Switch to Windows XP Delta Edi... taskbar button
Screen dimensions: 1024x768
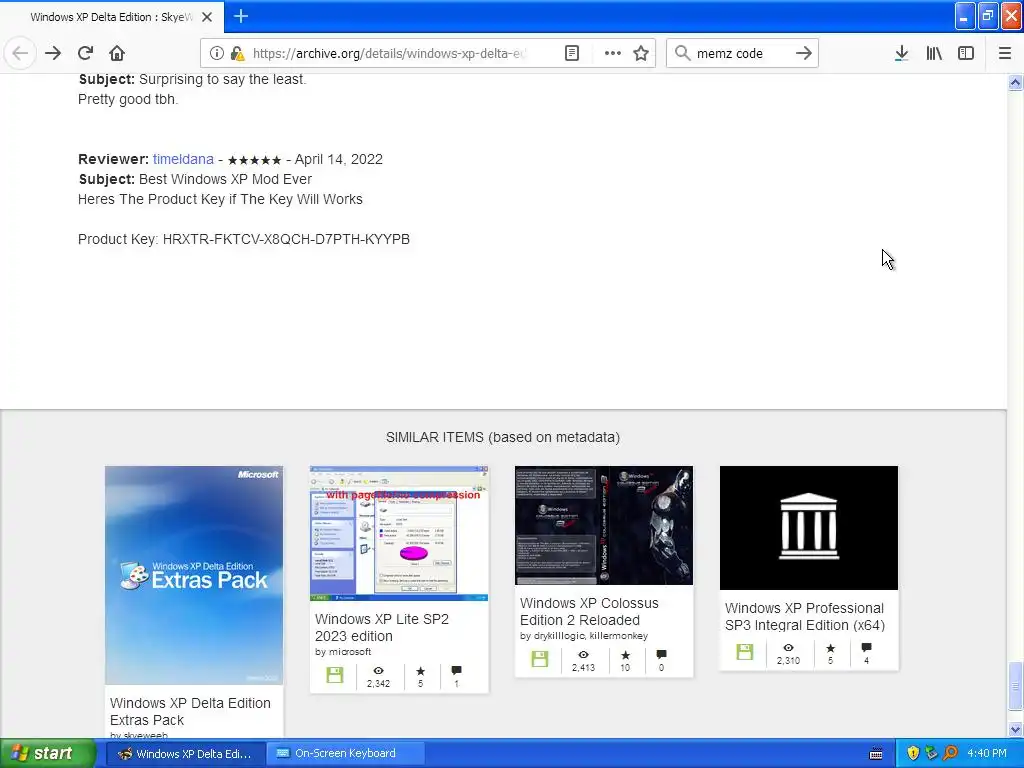pyautogui.click(x=187, y=754)
